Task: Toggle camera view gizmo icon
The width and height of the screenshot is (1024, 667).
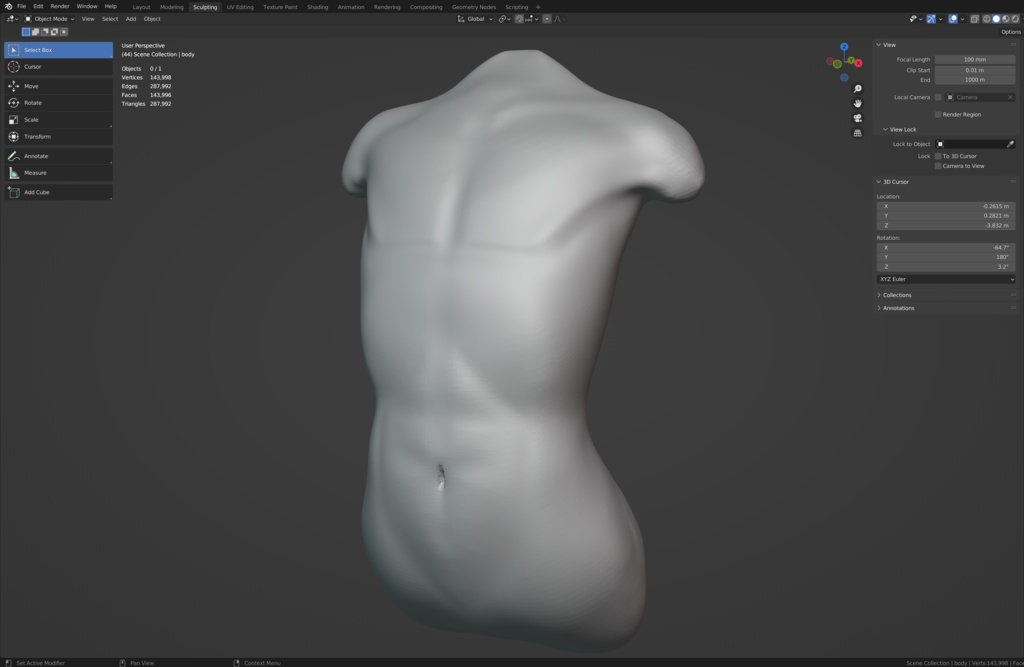Action: 857,118
